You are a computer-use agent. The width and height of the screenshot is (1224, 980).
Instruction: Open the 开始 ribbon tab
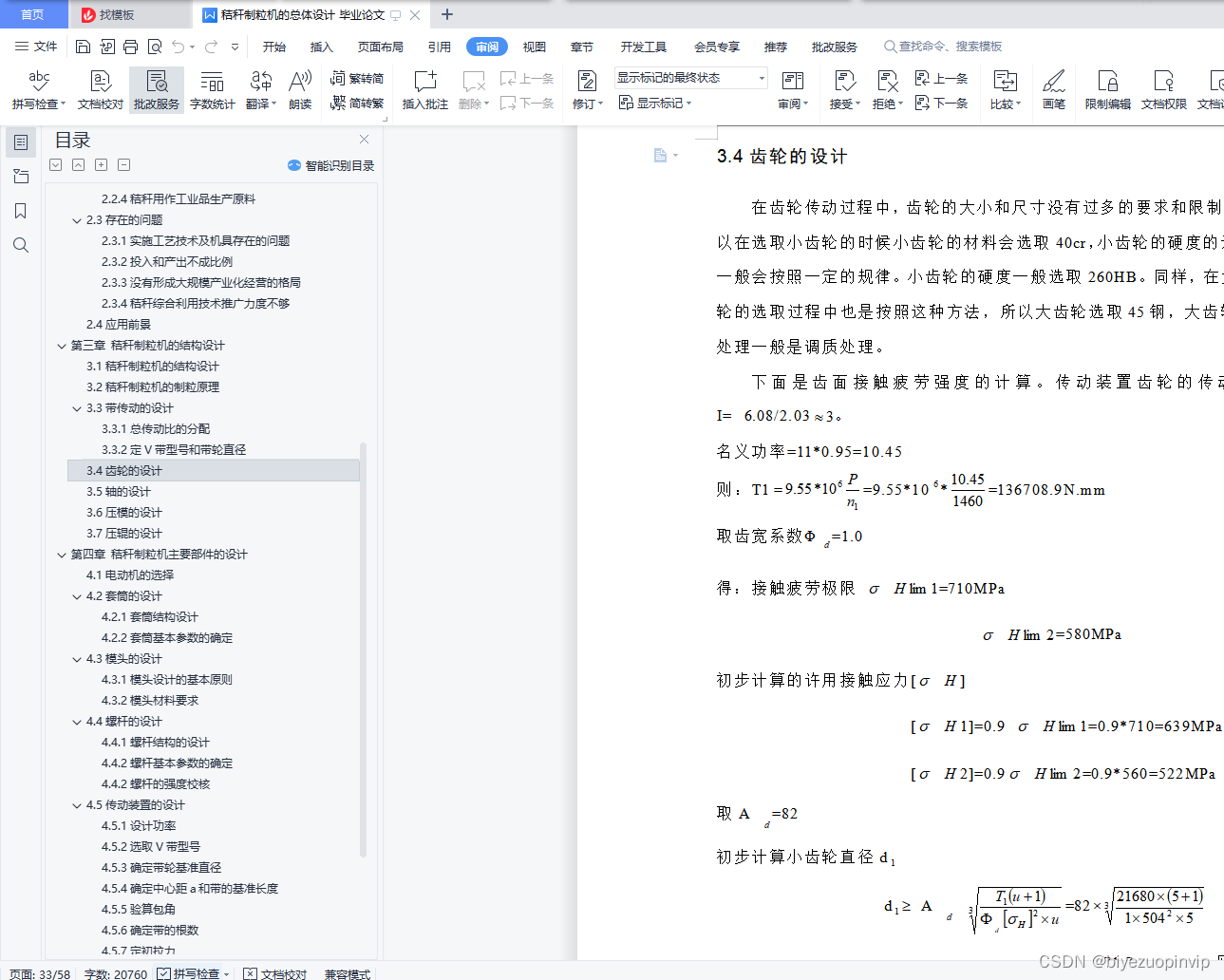(x=274, y=47)
